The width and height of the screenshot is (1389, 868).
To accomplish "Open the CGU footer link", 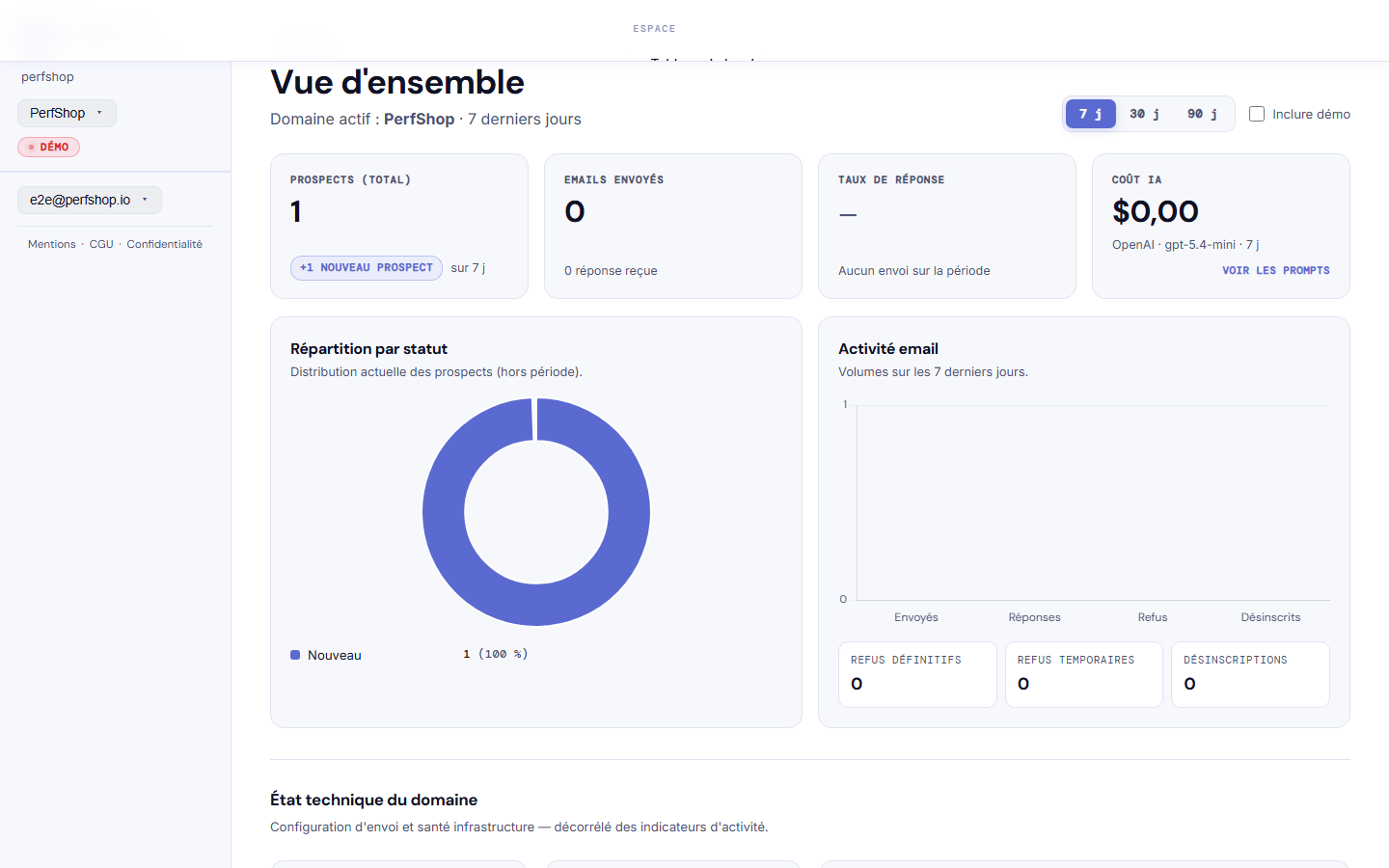I will pos(101,244).
